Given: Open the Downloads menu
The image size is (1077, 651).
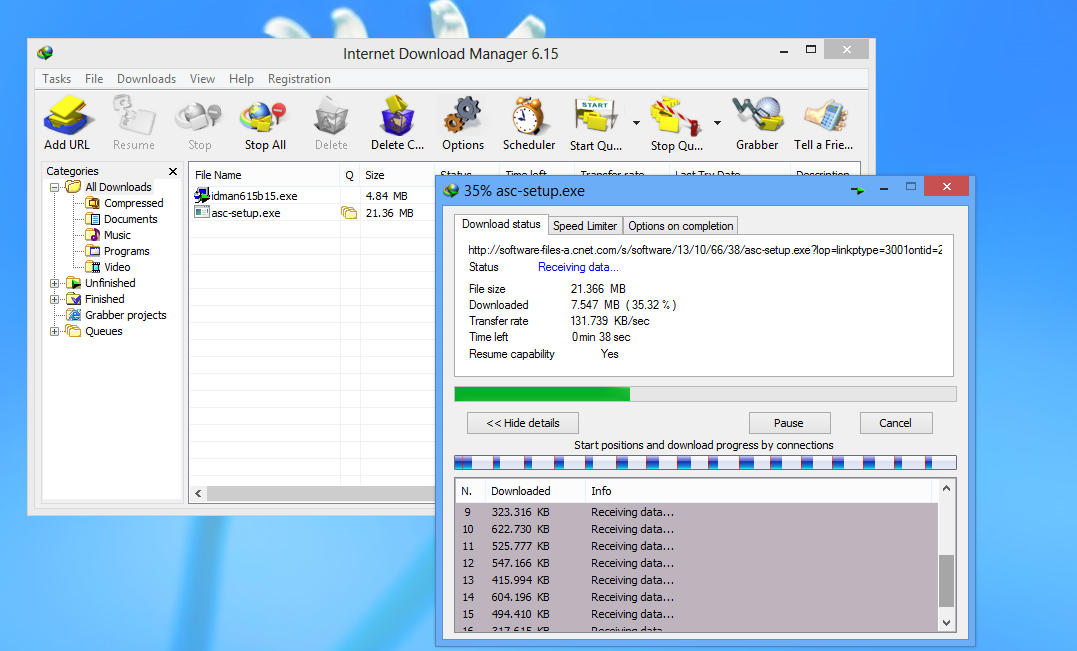Looking at the screenshot, I should [146, 78].
